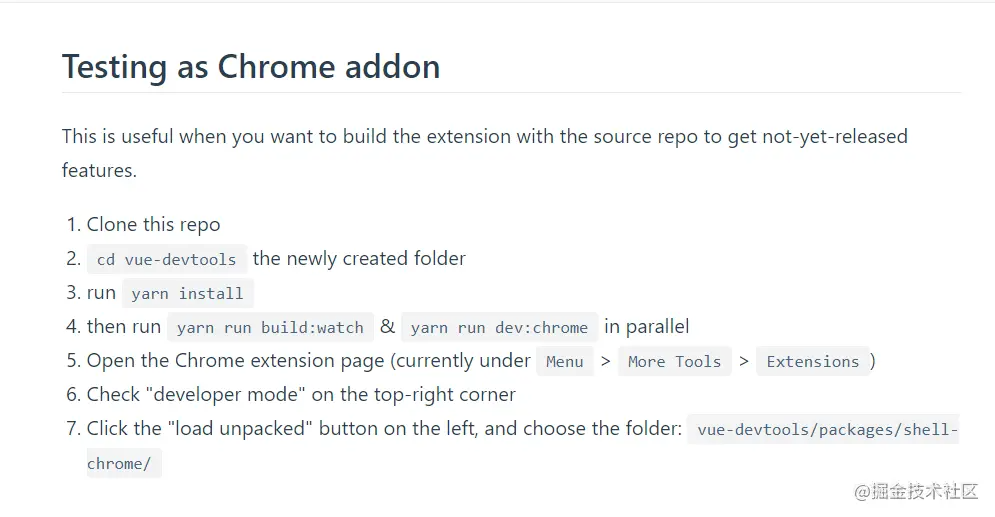The height and width of the screenshot is (517, 995).
Task: Click the "in parallel" text
Action: (x=647, y=327)
